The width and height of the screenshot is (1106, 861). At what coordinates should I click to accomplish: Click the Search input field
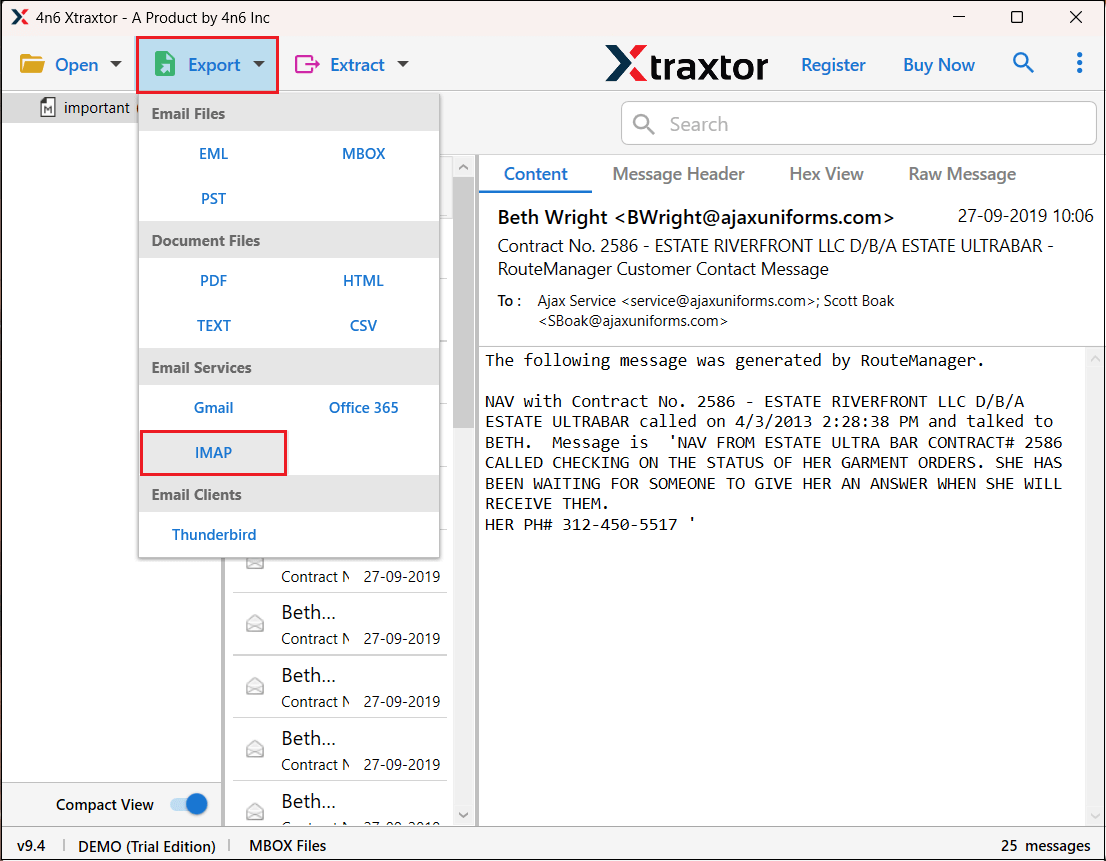(x=870, y=124)
